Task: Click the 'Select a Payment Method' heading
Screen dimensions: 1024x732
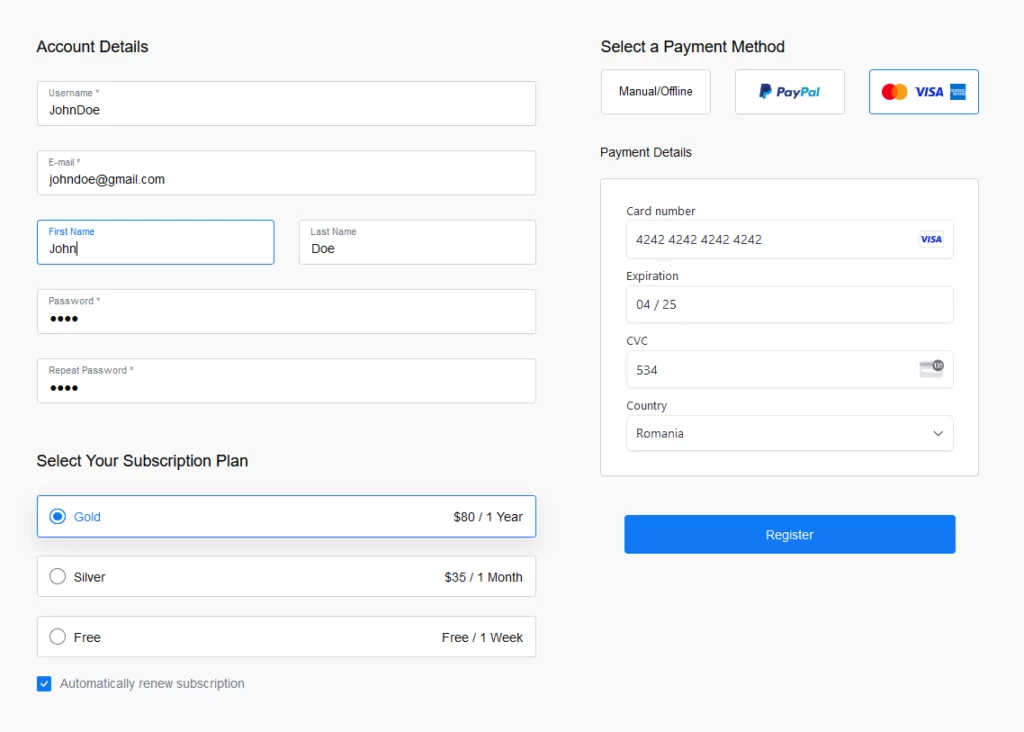Action: [692, 47]
